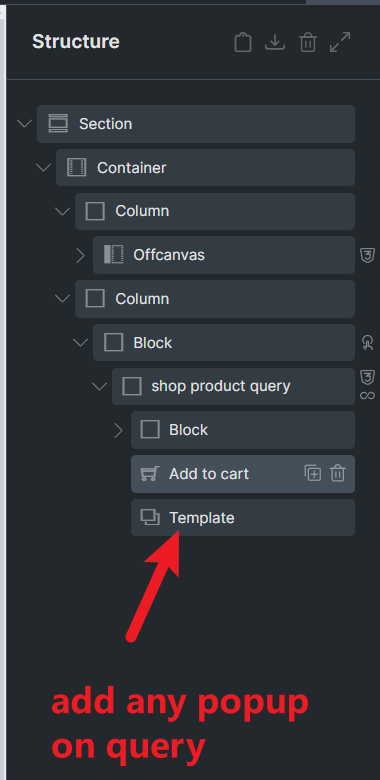Expand the Structure panel with arrows icon
380x780 pixels.
point(340,42)
